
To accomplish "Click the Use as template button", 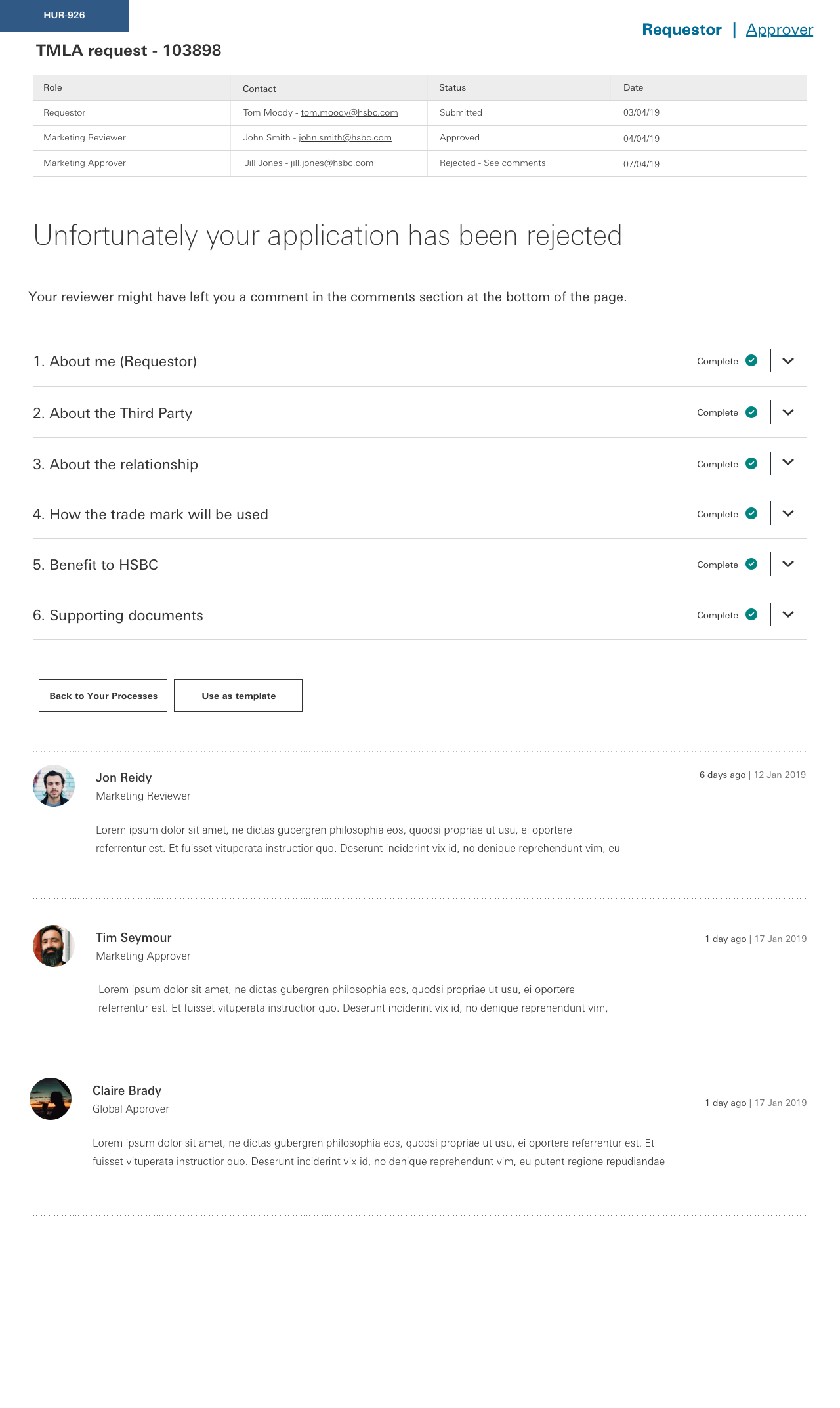I will click(x=238, y=695).
